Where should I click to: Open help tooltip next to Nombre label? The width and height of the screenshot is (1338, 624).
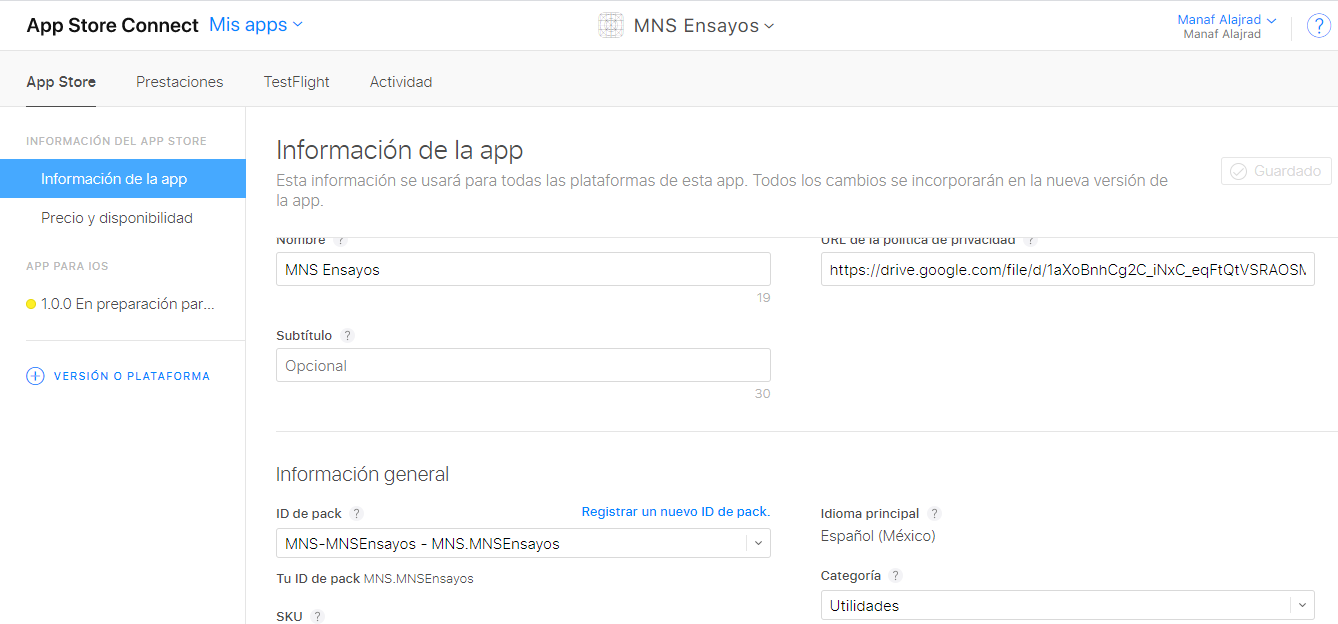(340, 241)
